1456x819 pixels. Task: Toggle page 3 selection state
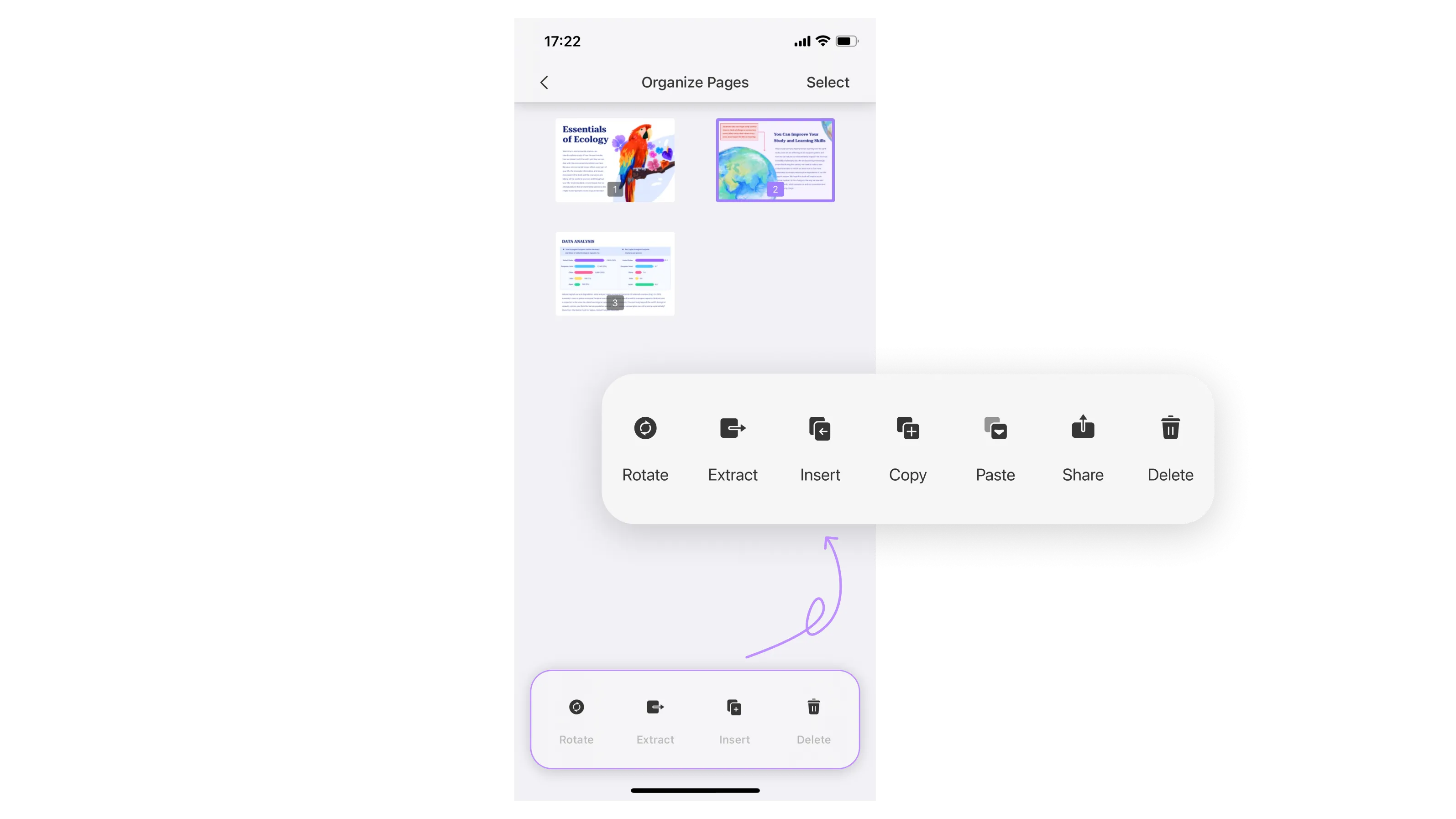tap(614, 273)
